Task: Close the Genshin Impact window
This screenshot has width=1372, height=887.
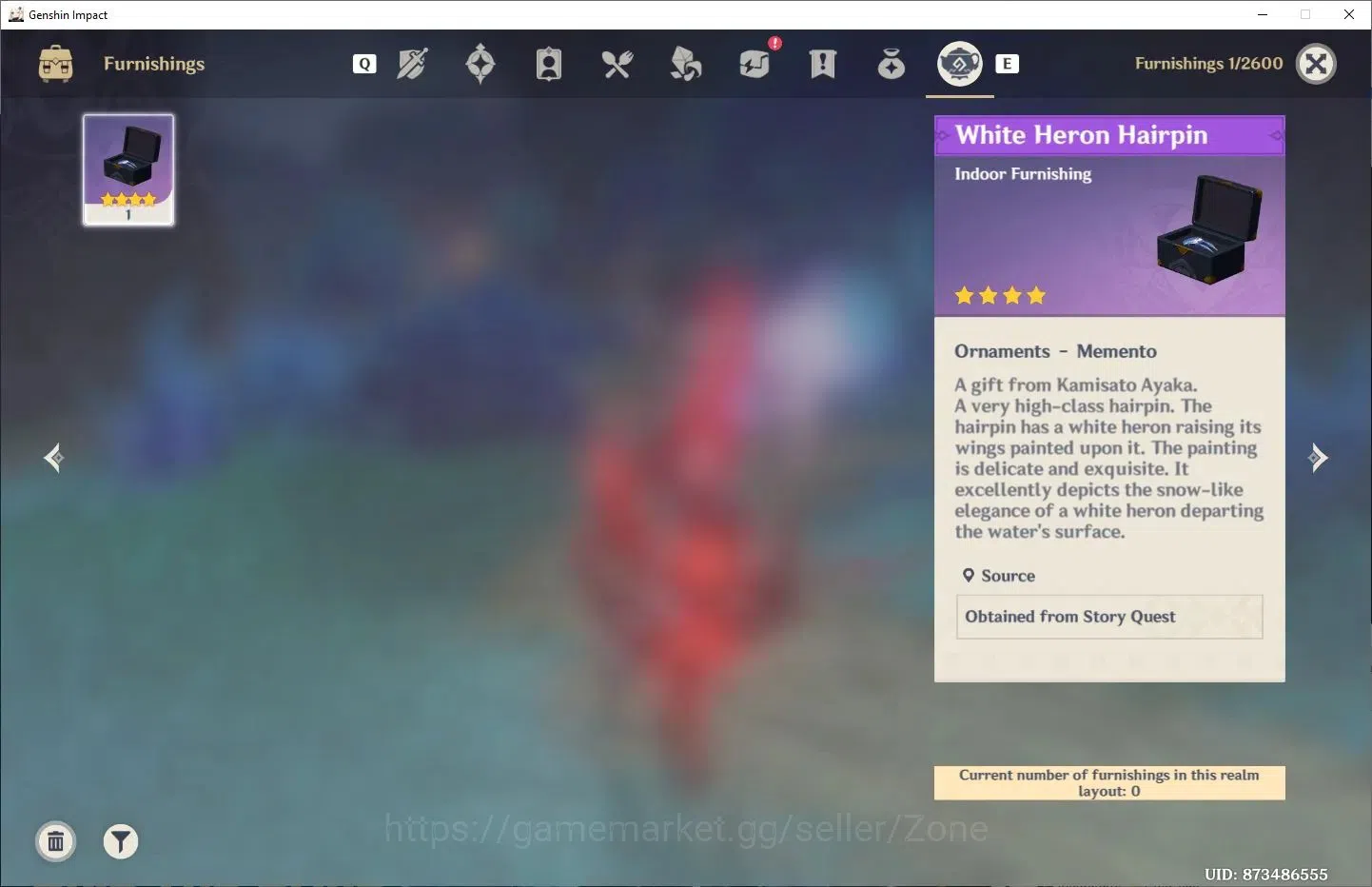Action: click(x=1349, y=14)
